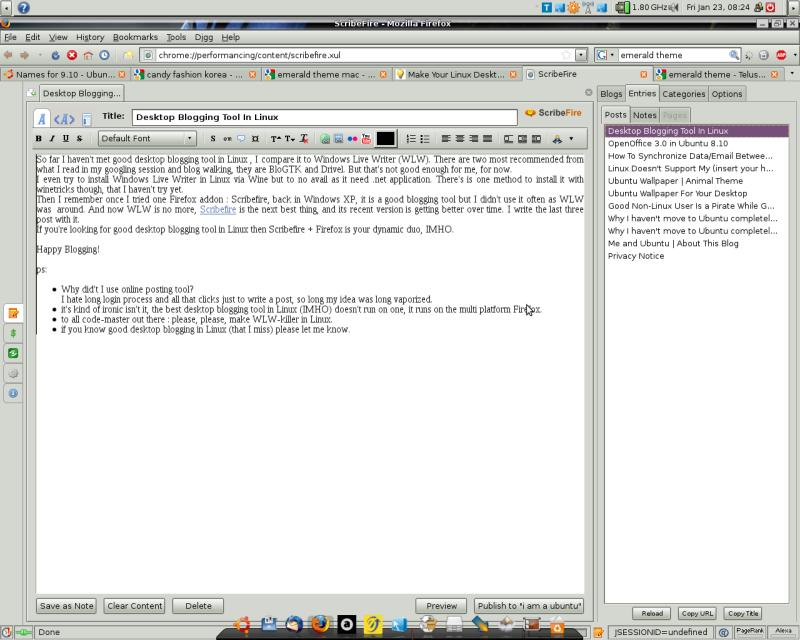This screenshot has width=800, height=640.
Task: Remove formatting with the T-with-red-x icon
Action: coord(304,139)
